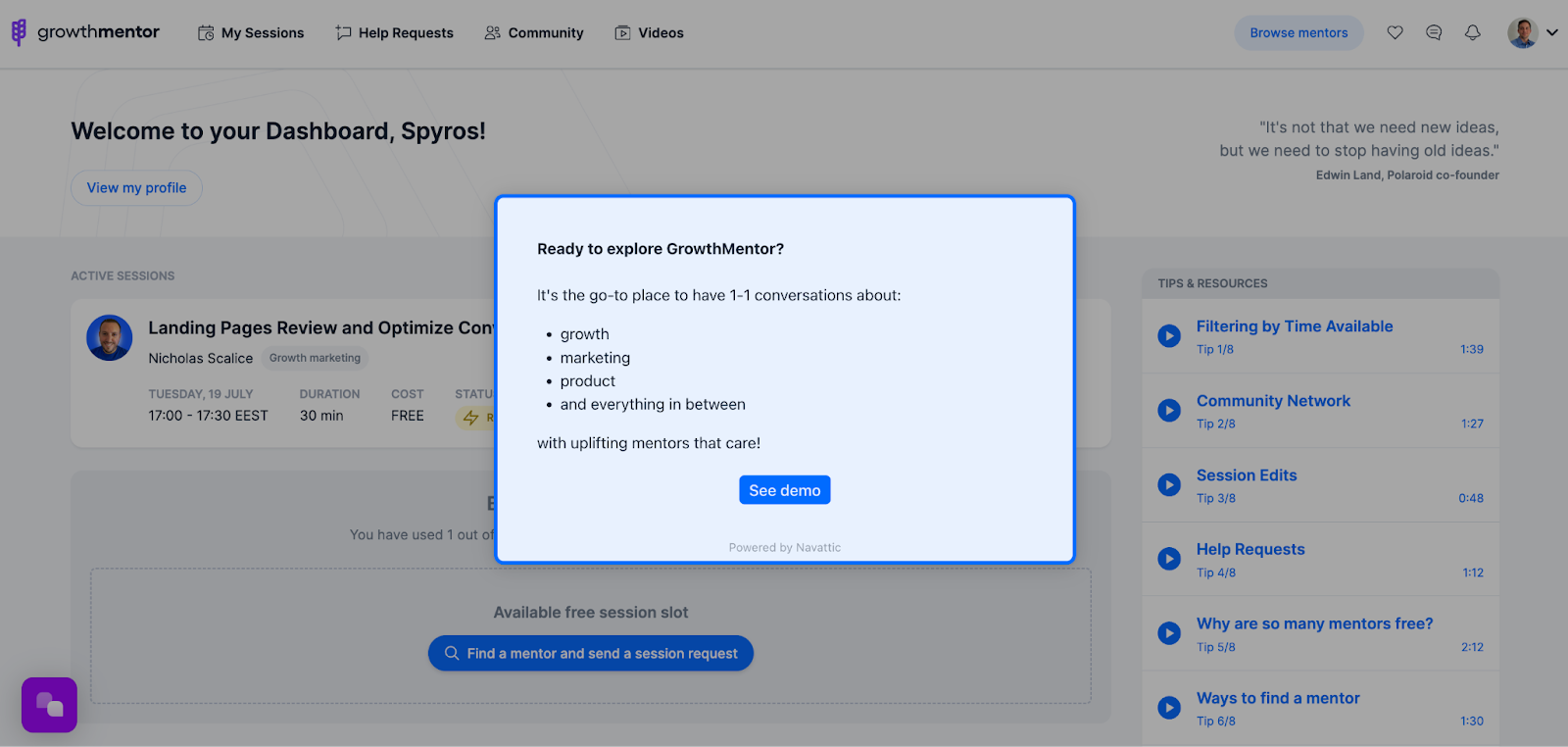
Task: Play the Session Edits tip video
Action: (1169, 484)
